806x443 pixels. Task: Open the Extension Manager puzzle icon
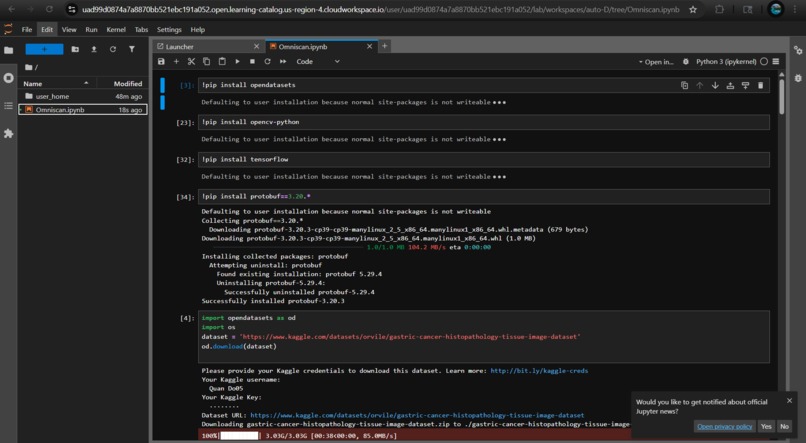8,134
